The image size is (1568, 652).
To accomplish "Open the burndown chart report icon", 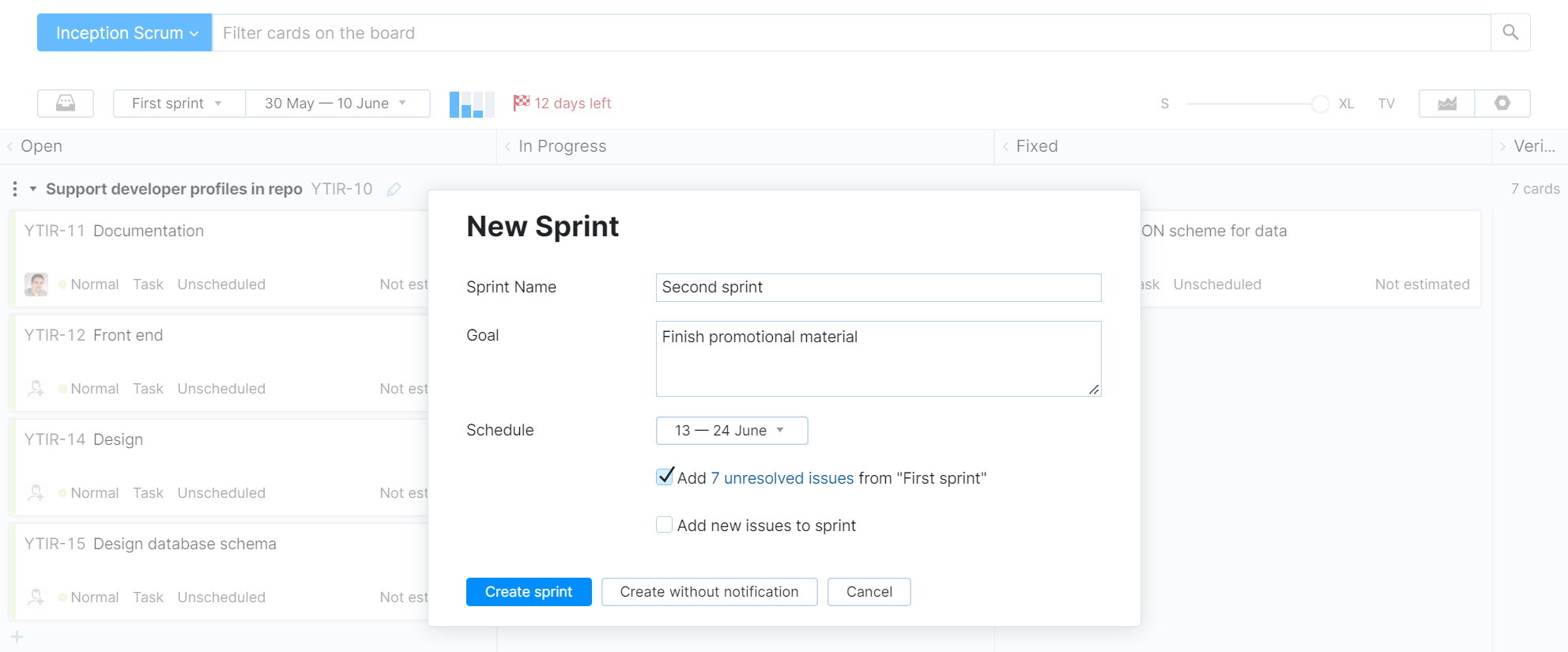I will (x=1445, y=103).
